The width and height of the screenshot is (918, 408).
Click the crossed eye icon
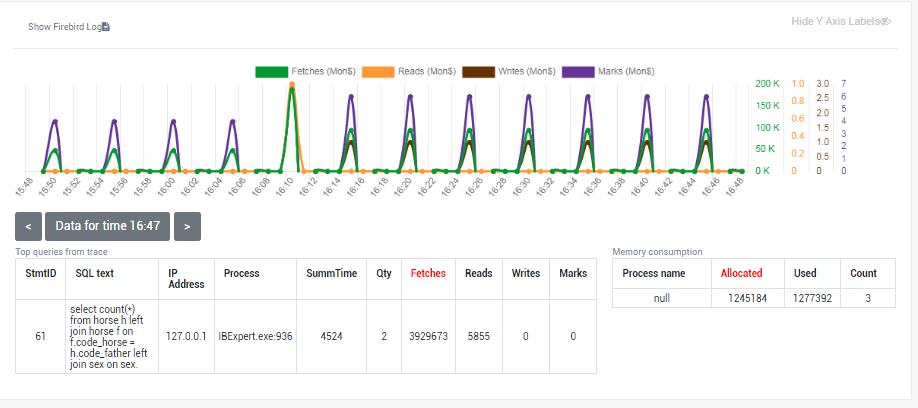(x=886, y=22)
